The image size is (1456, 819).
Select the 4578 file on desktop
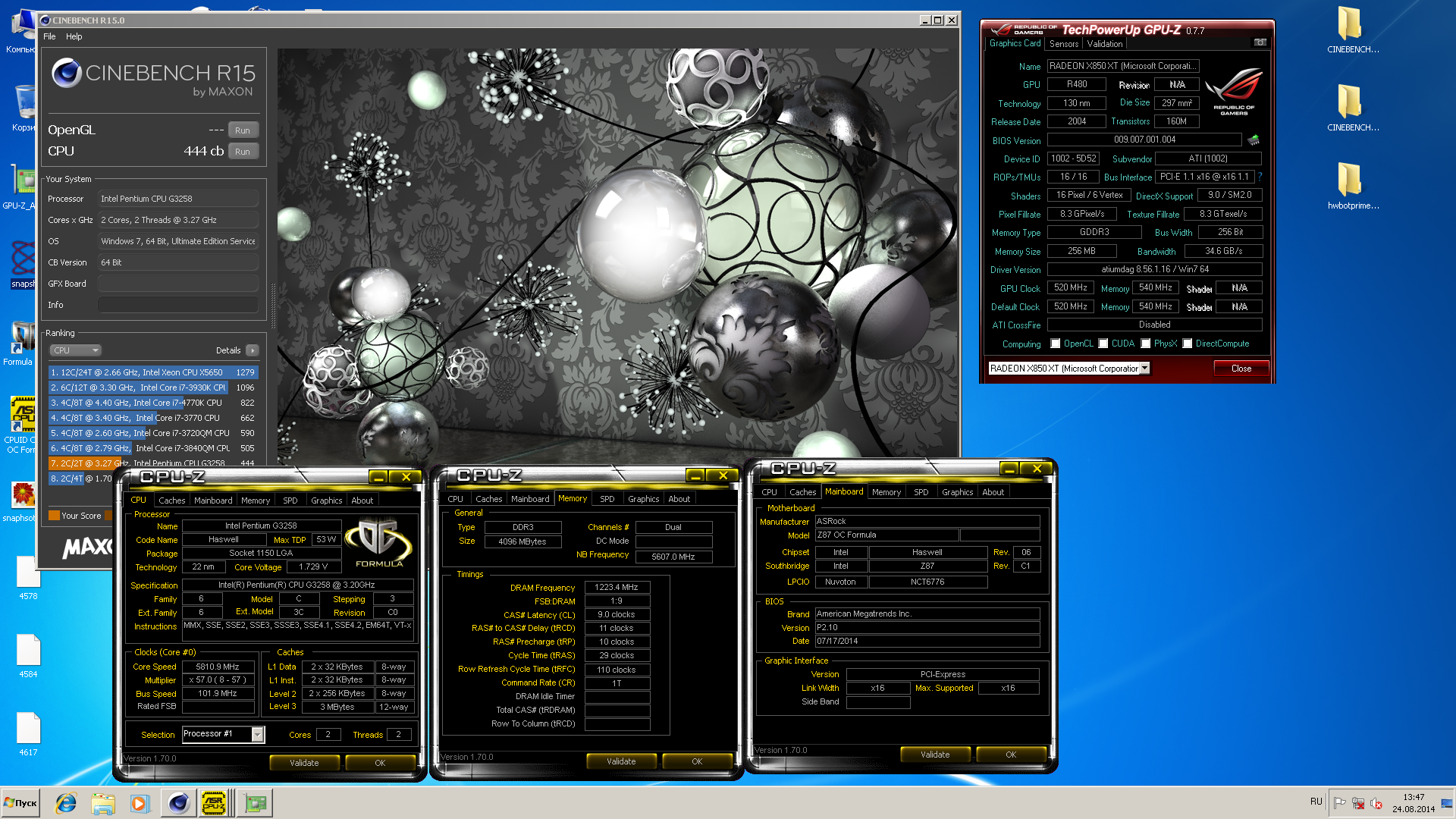tap(28, 578)
